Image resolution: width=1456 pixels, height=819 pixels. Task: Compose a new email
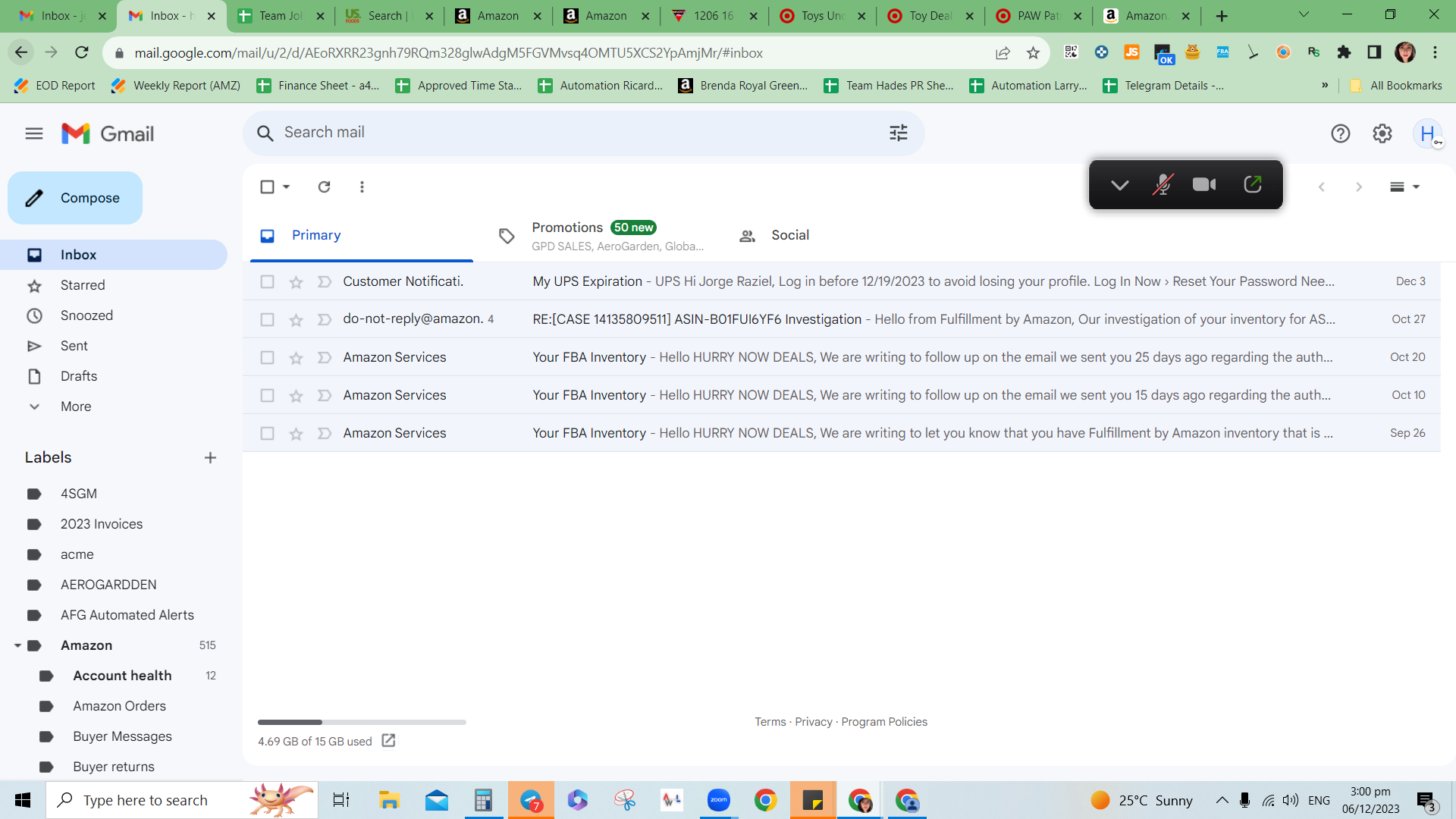75,198
